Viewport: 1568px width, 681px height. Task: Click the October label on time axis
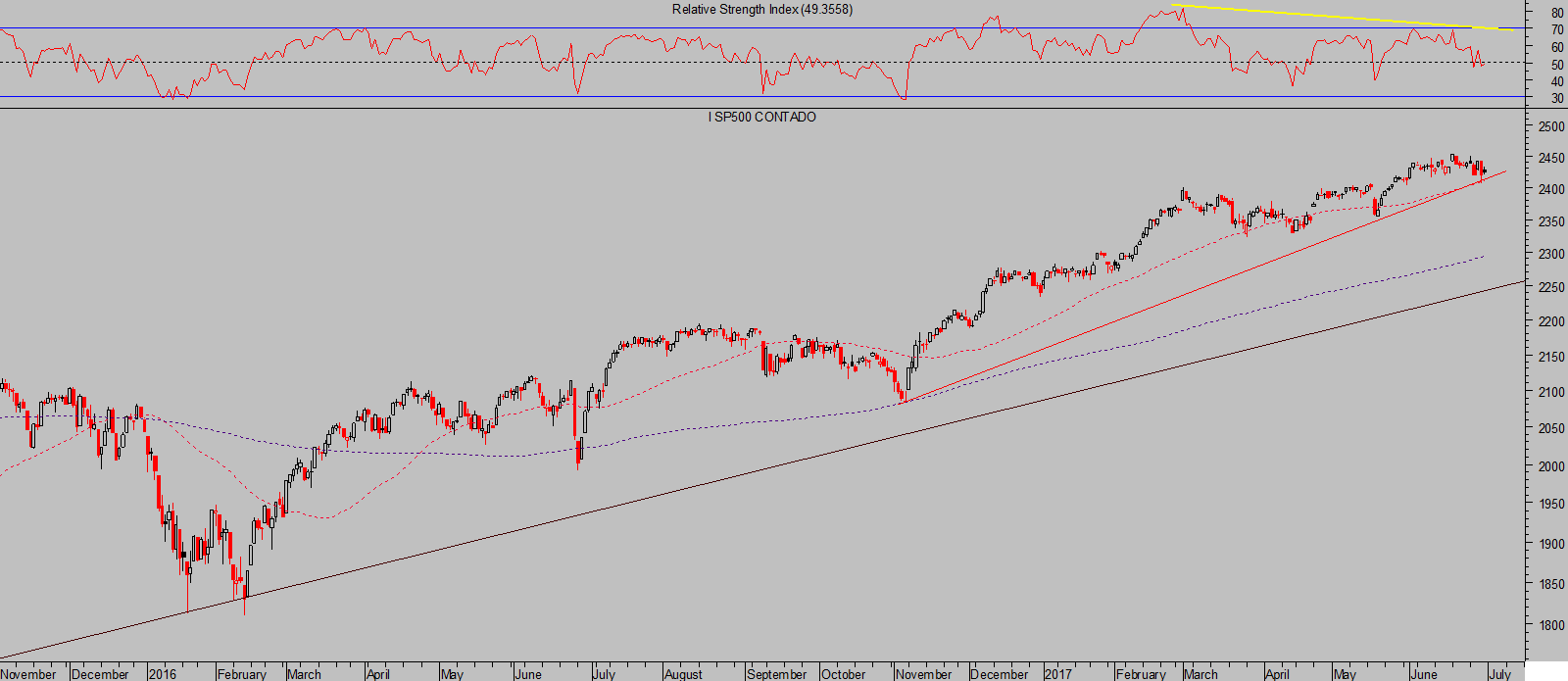843,674
